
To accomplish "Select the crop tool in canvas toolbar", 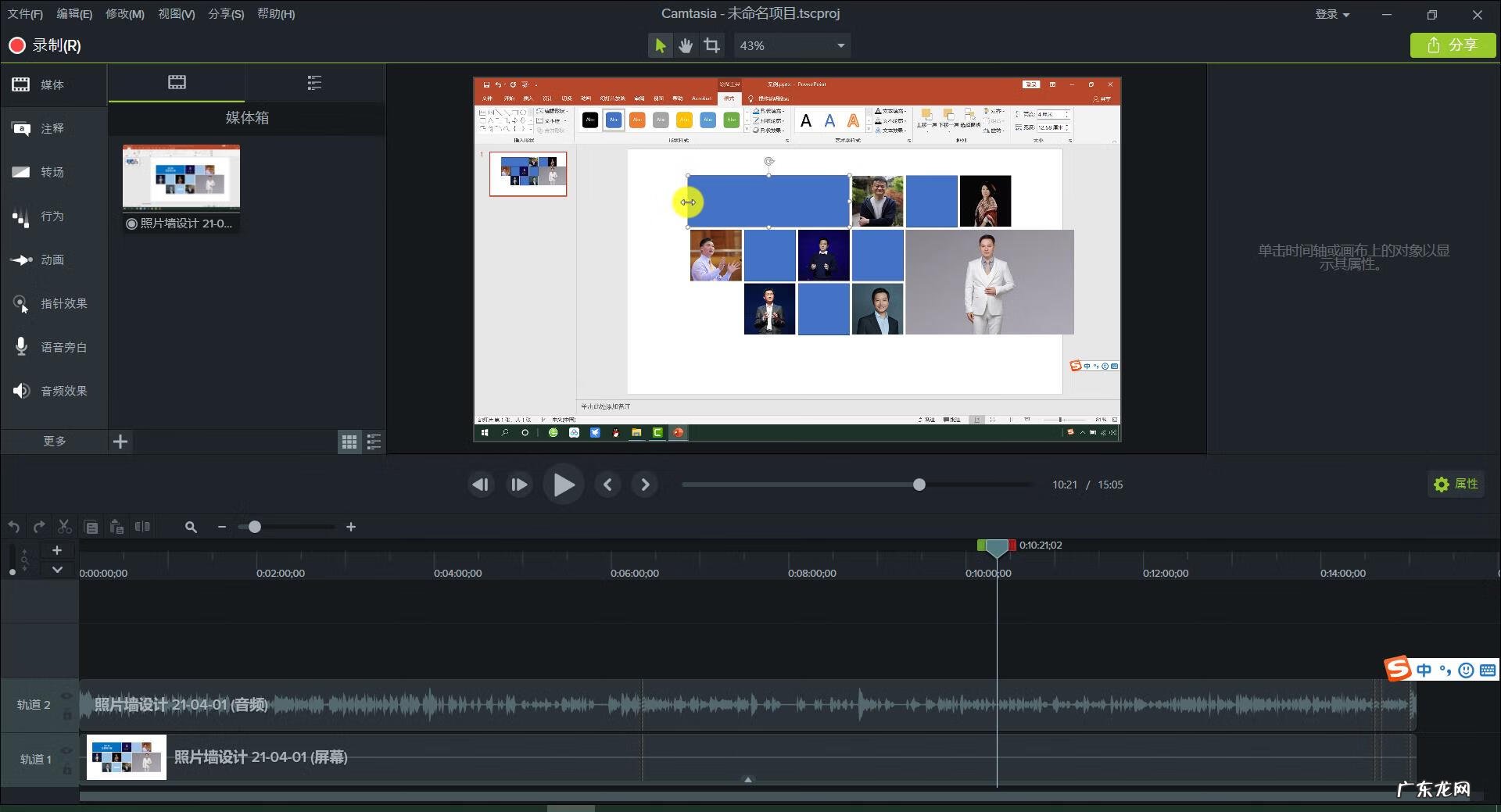I will [x=711, y=45].
